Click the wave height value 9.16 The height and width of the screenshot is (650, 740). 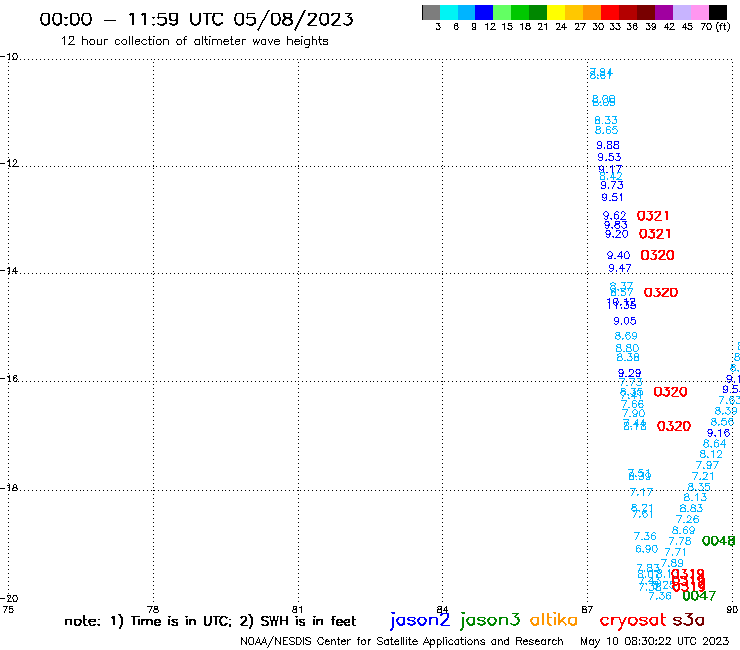tap(718, 433)
